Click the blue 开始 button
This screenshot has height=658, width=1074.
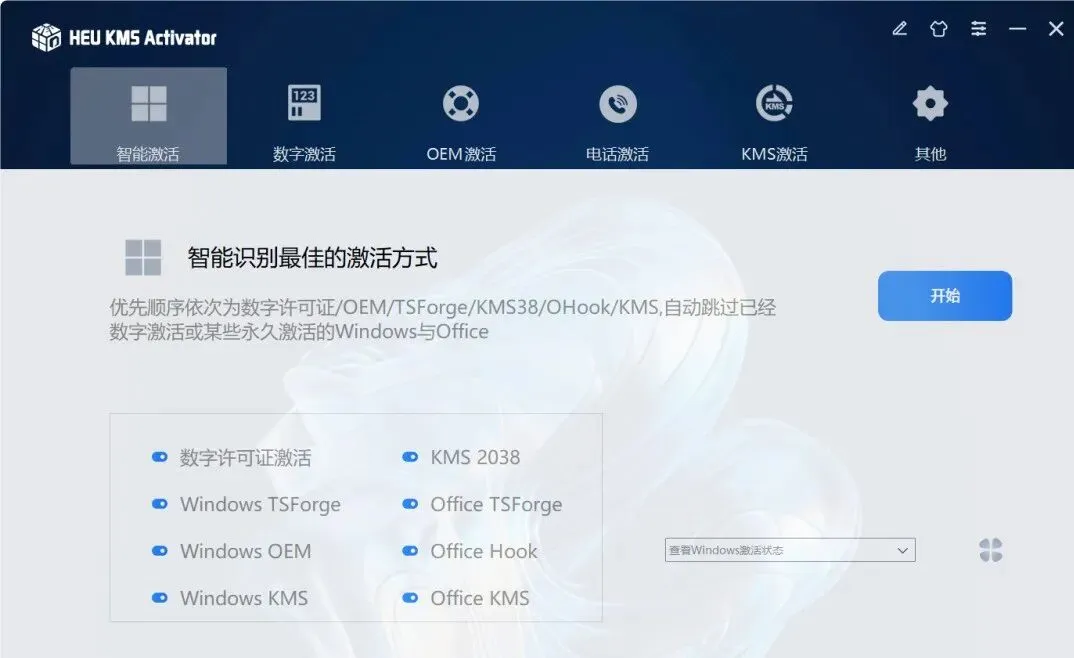945,296
